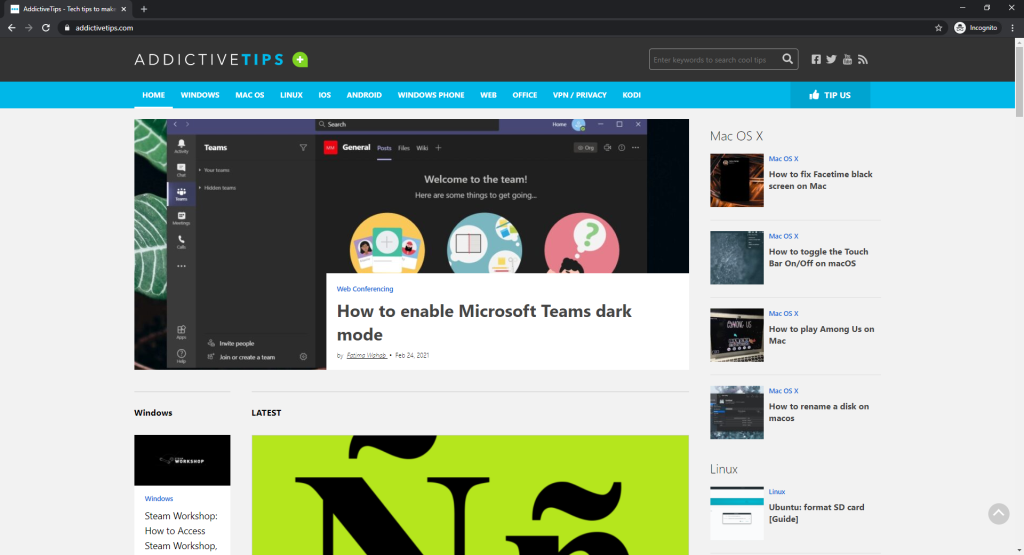
Task: Go back with browser back arrow
Action: [11, 27]
